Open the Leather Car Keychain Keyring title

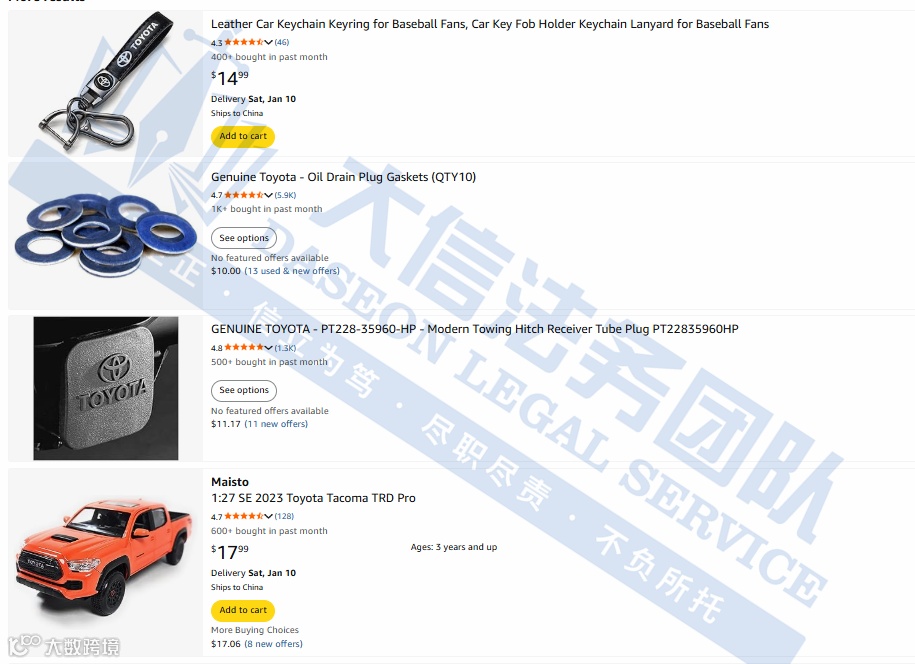point(490,24)
